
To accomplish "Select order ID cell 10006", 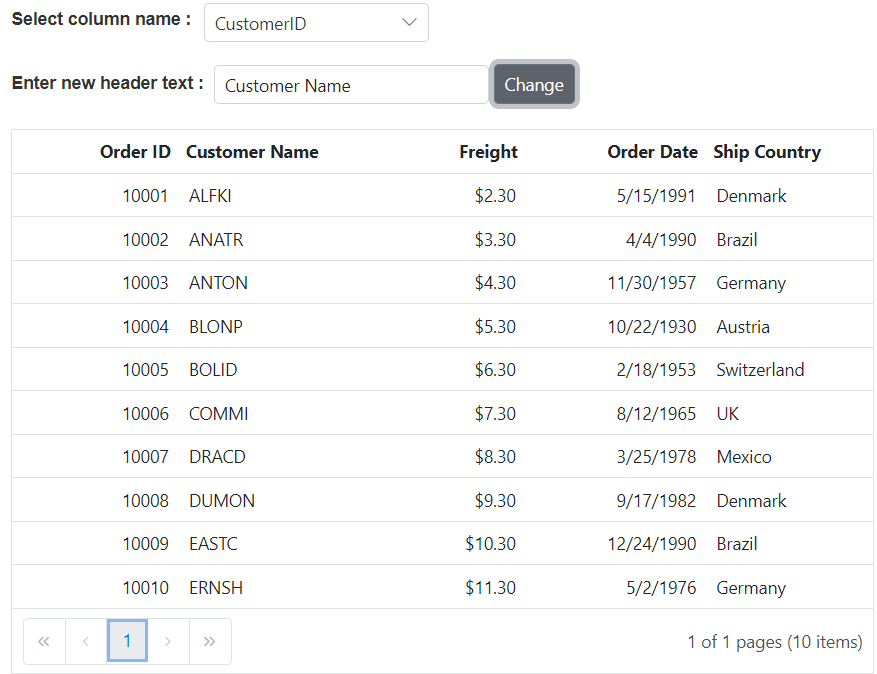I will 145,413.
